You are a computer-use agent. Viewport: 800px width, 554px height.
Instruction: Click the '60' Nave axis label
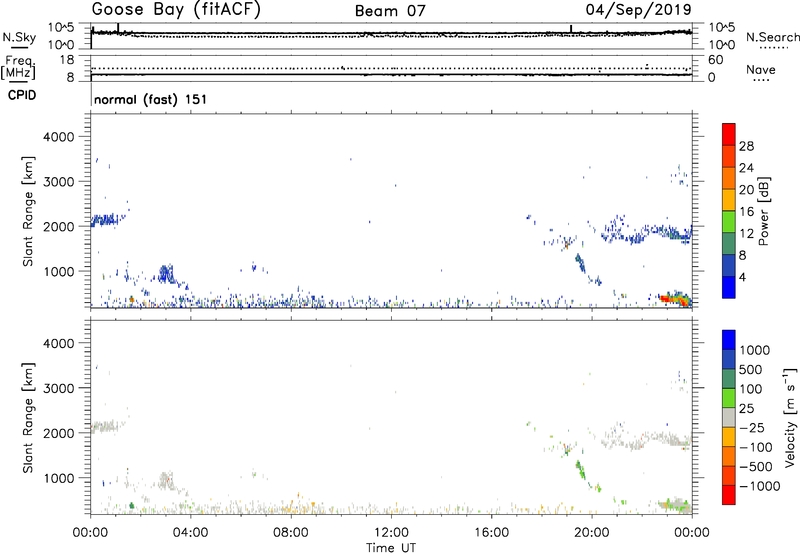click(x=715, y=60)
